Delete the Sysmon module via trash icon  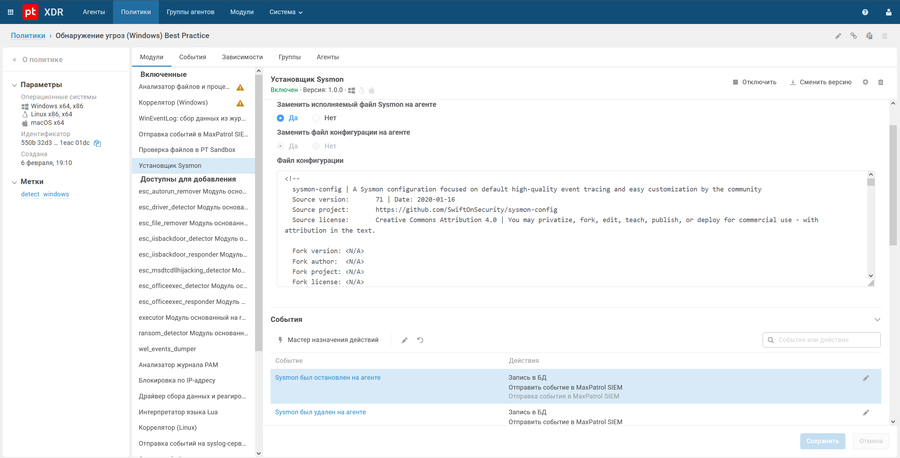pos(881,82)
